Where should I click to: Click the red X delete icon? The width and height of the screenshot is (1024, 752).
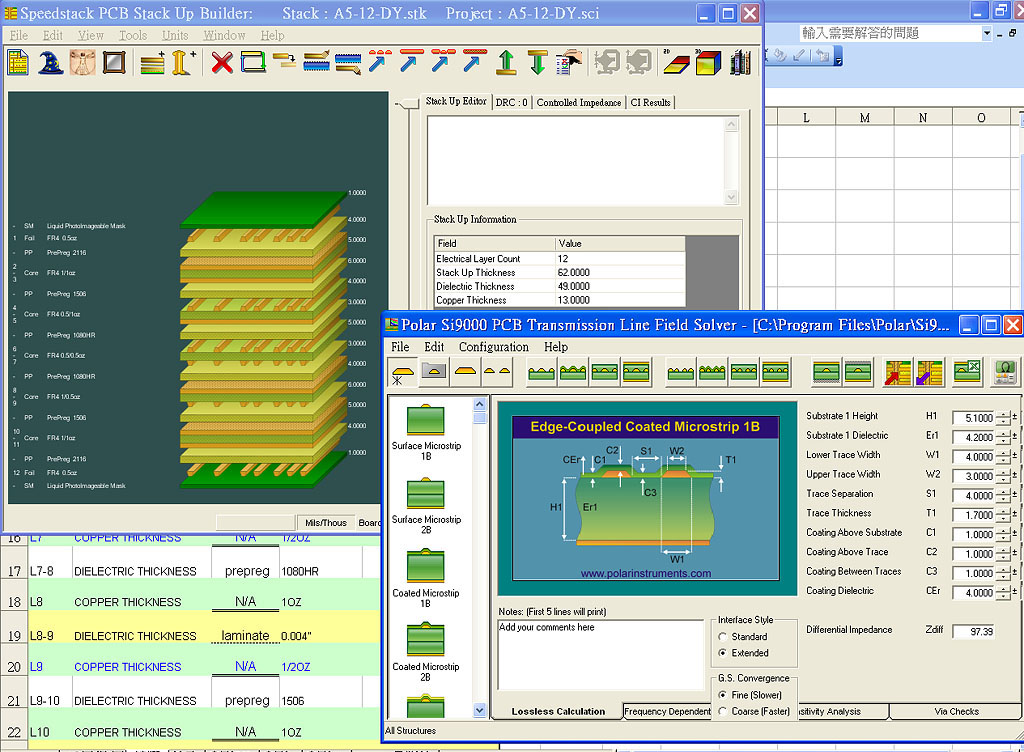[x=222, y=63]
